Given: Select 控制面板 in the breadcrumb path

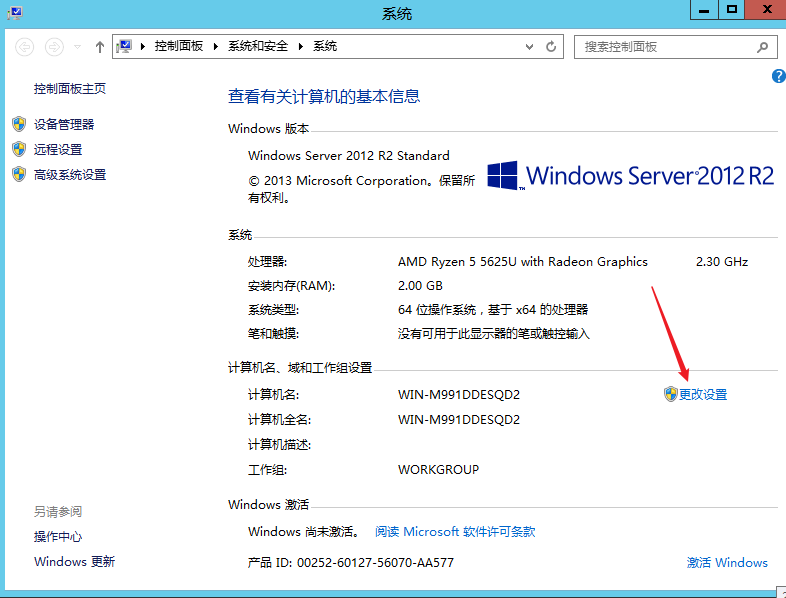Looking at the screenshot, I should coord(178,46).
